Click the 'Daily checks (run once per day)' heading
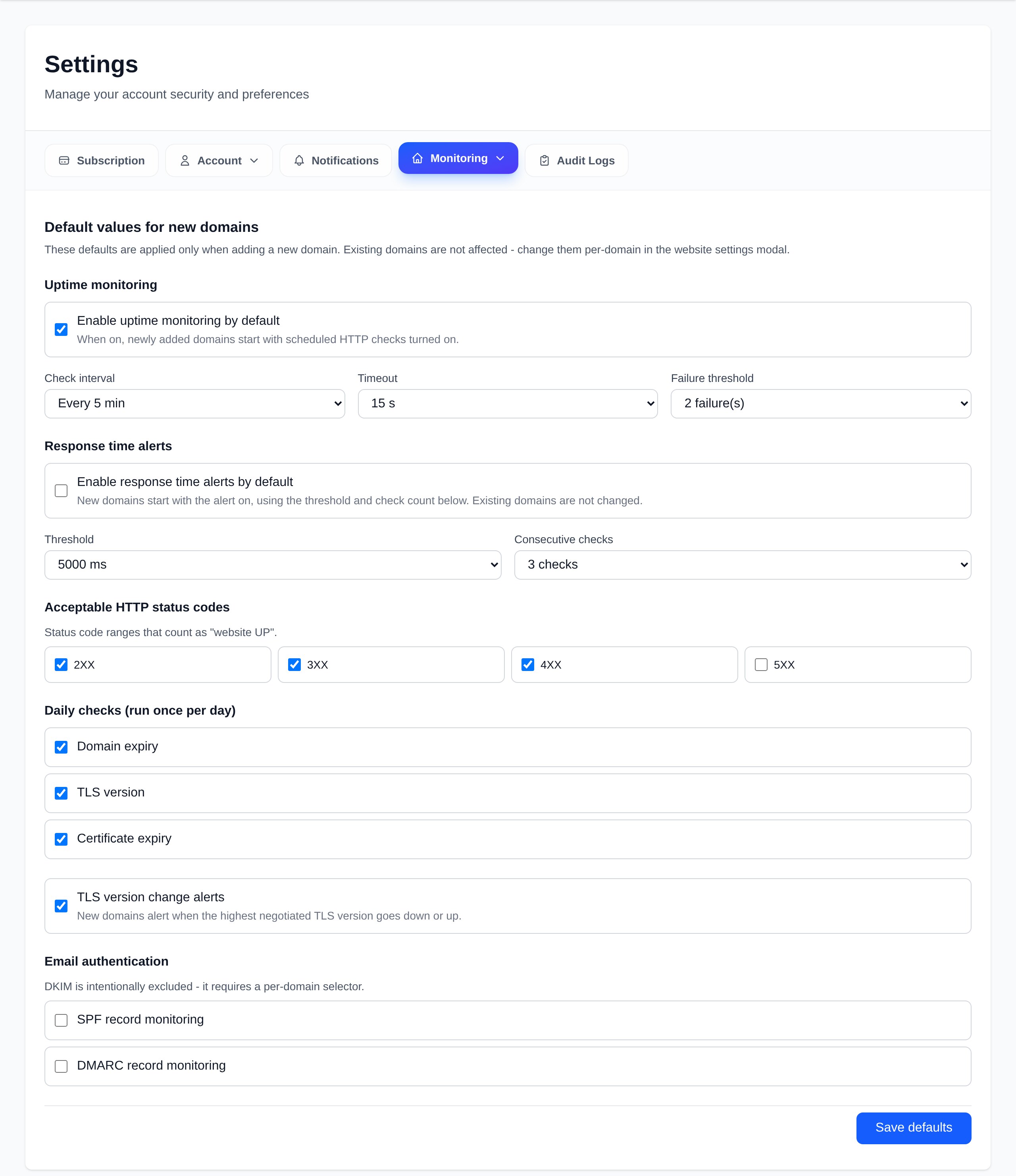Screen dimensions: 1016x1176 tap(140, 711)
